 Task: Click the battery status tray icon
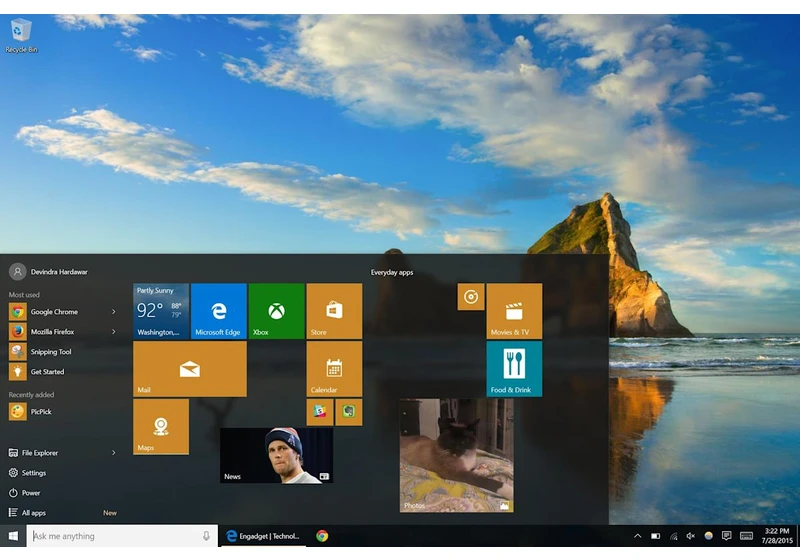click(x=655, y=536)
